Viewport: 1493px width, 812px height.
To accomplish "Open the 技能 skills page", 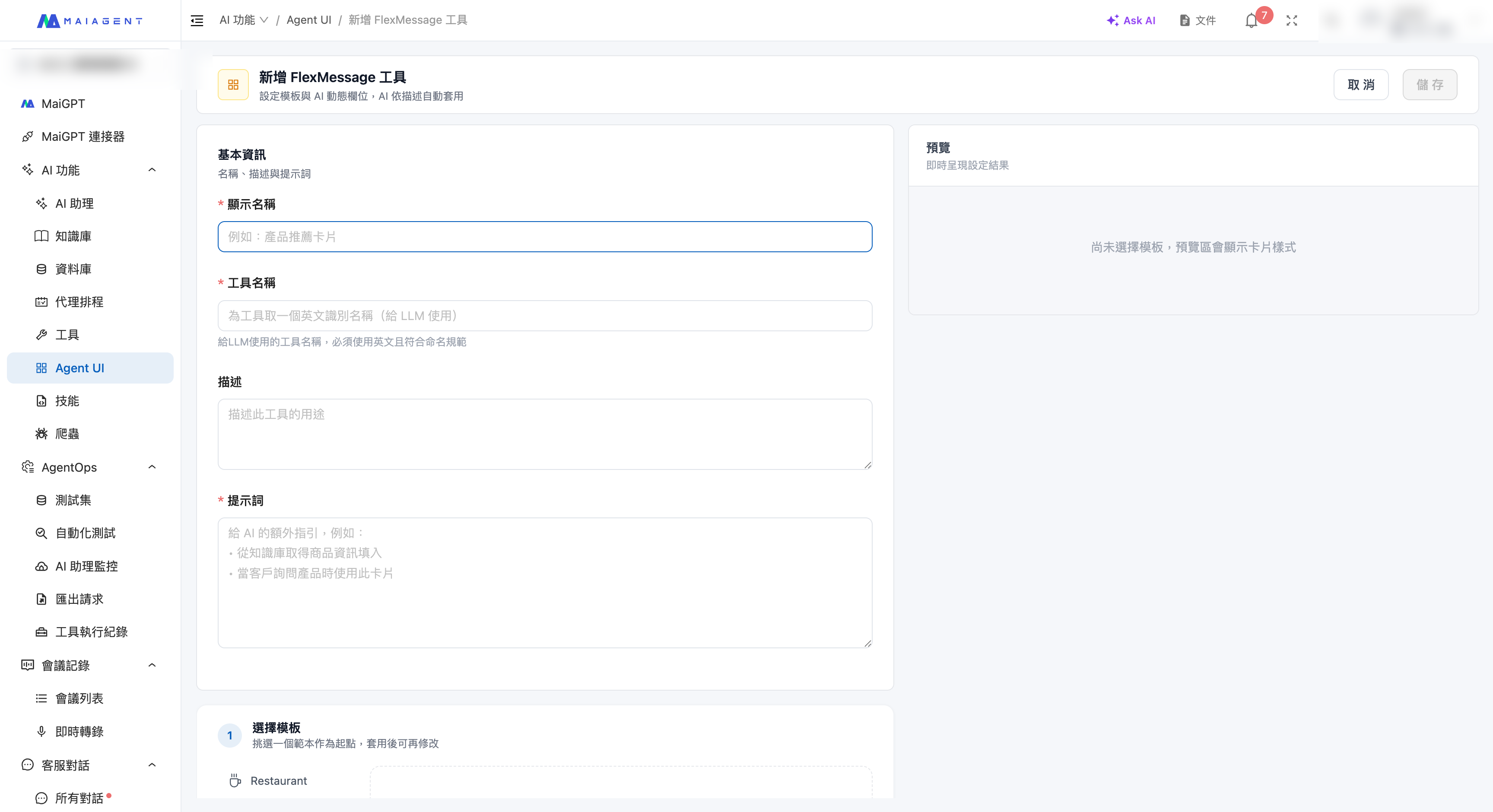I will click(90, 401).
